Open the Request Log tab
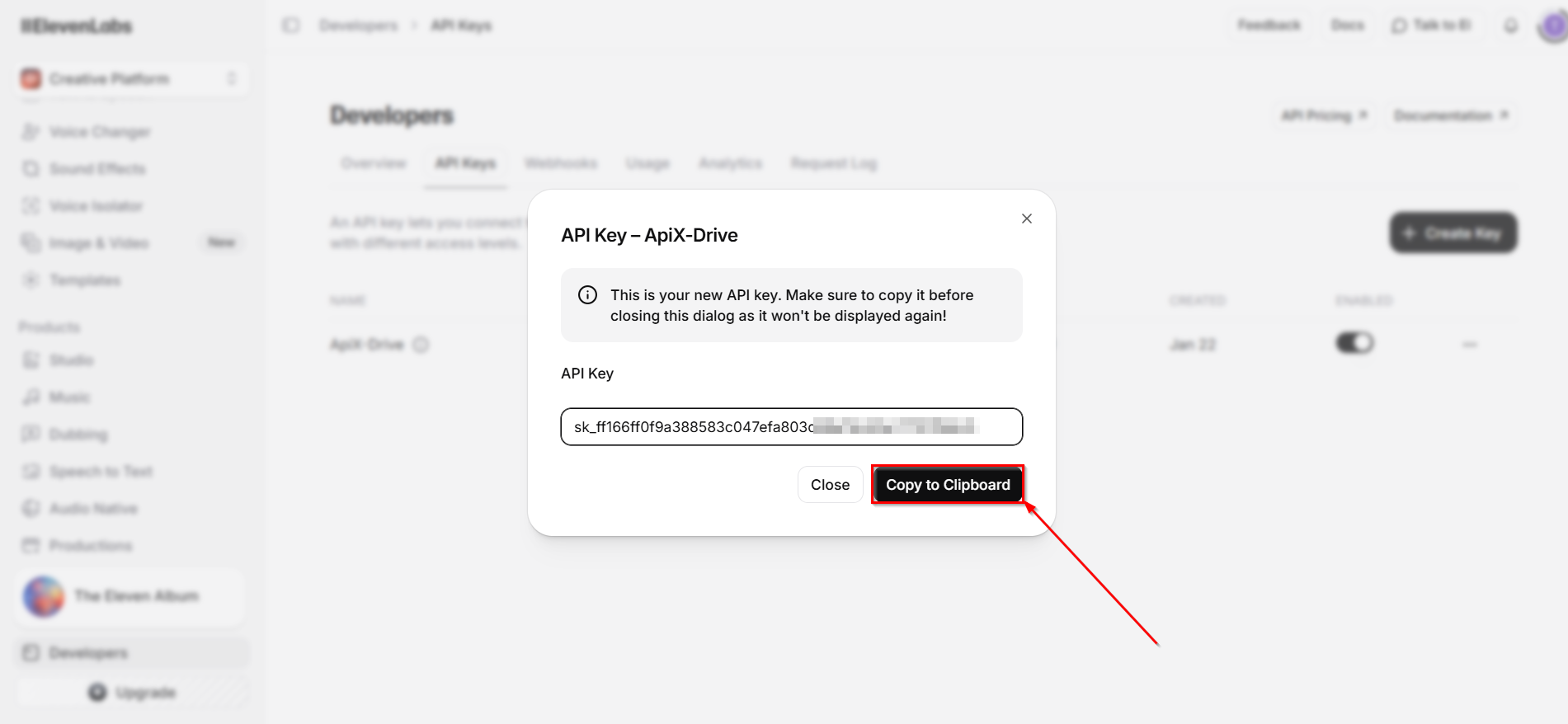This screenshot has width=1568, height=724. click(833, 163)
